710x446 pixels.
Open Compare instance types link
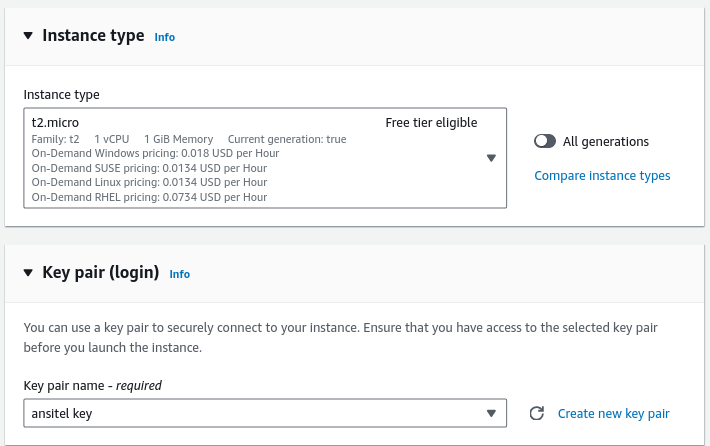pos(602,176)
